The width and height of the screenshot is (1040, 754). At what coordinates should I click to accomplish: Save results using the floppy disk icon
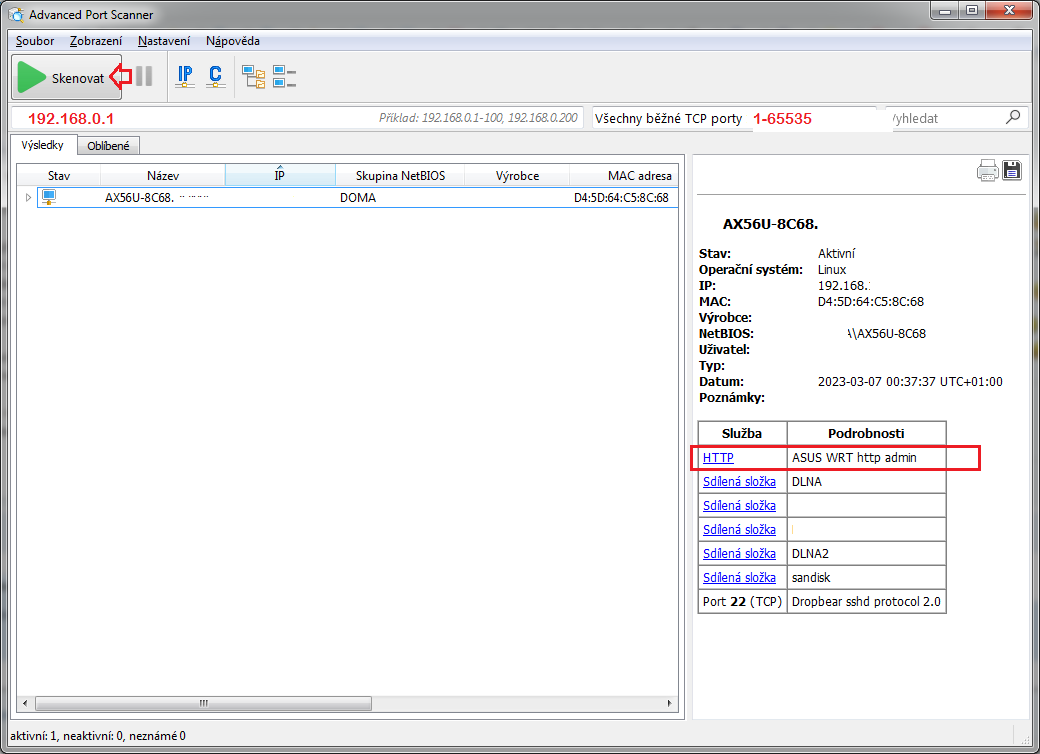tap(1012, 170)
